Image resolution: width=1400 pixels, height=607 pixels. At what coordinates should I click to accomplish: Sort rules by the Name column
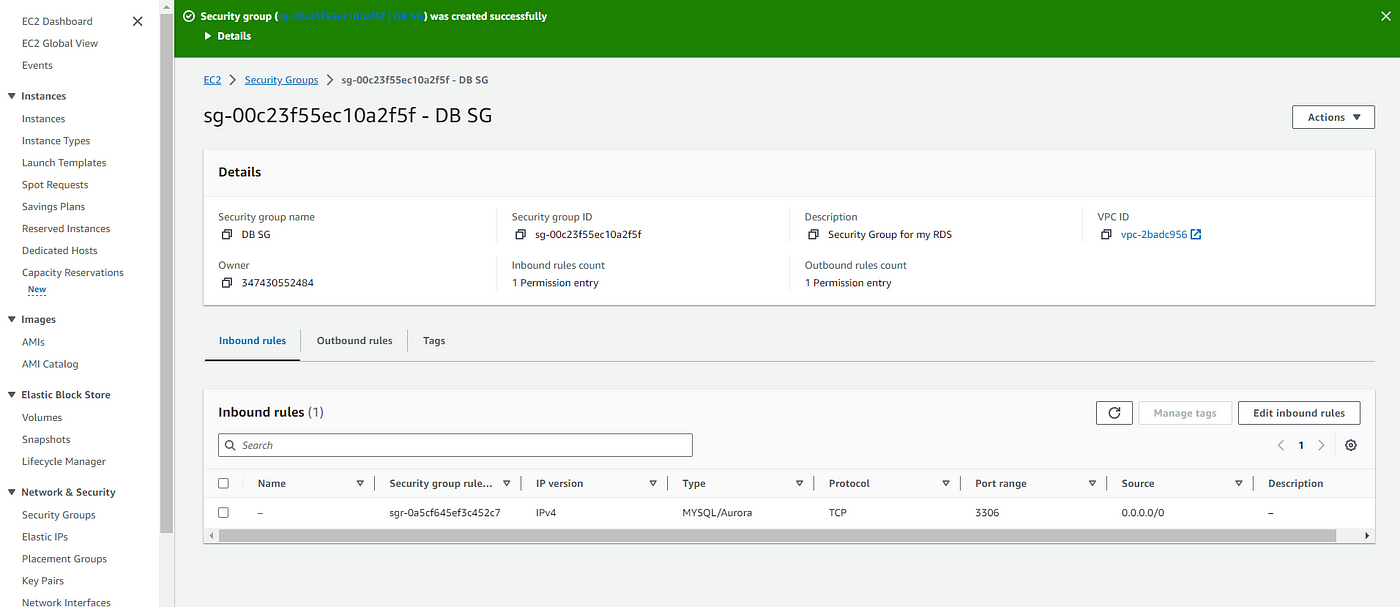360,483
